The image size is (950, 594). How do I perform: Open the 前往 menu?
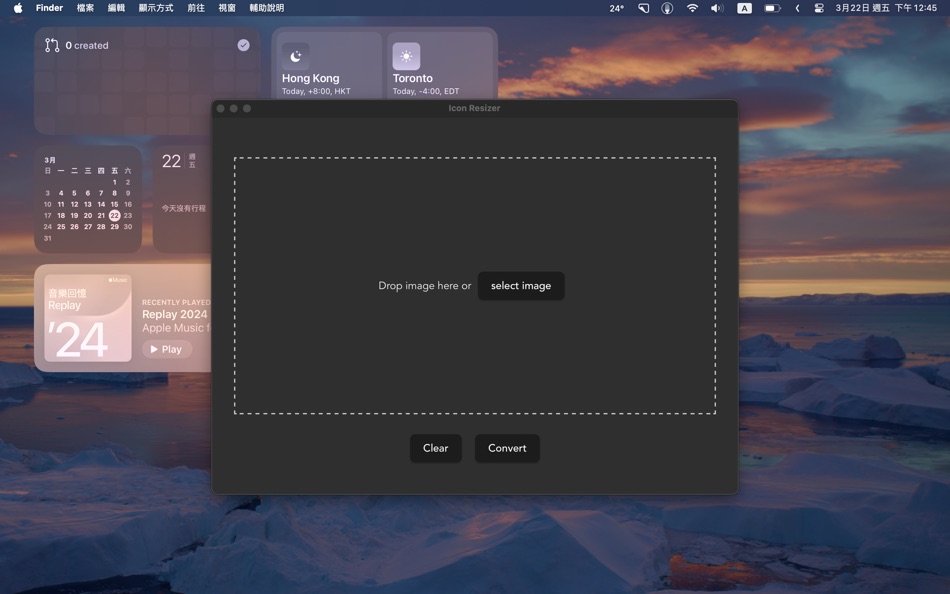click(196, 8)
